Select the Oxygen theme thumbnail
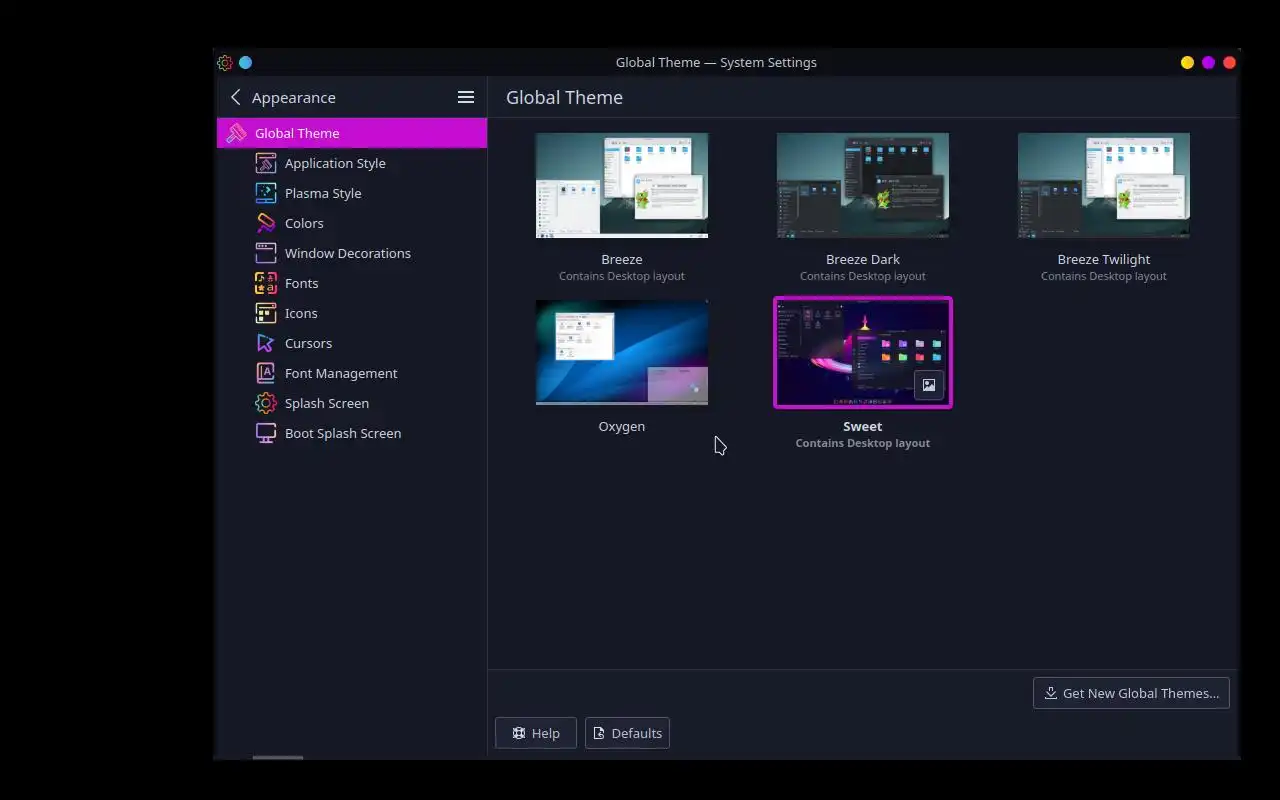The image size is (1280, 800). click(x=622, y=352)
